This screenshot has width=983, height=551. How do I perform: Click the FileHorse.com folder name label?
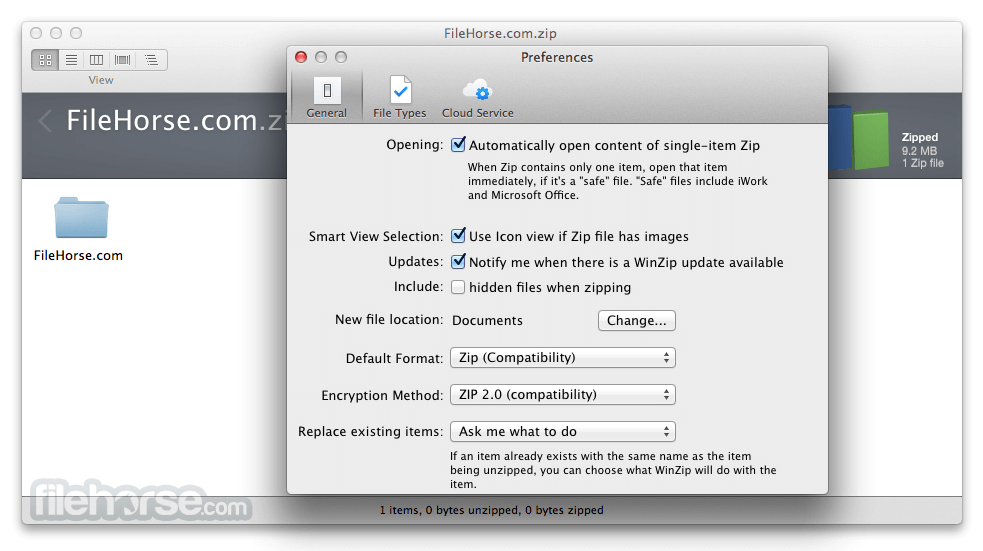point(78,255)
